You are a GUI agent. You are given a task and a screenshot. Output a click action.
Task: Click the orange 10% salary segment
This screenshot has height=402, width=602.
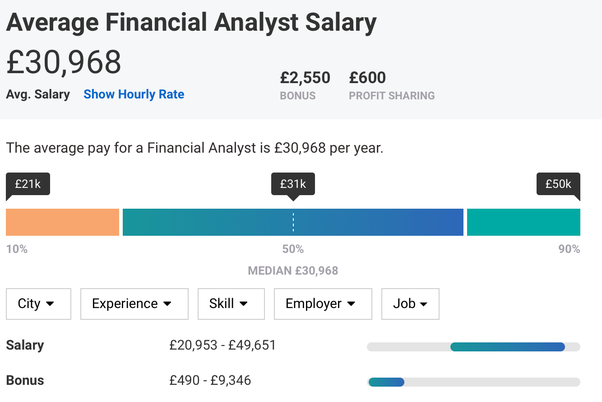point(63,222)
